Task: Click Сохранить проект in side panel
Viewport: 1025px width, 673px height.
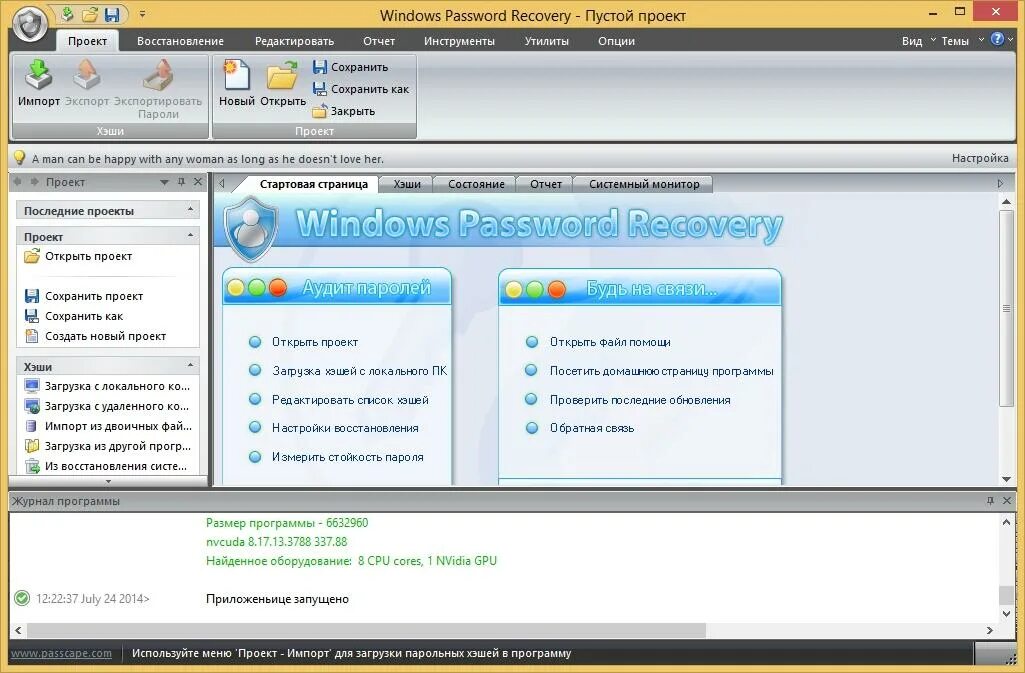Action: click(84, 296)
